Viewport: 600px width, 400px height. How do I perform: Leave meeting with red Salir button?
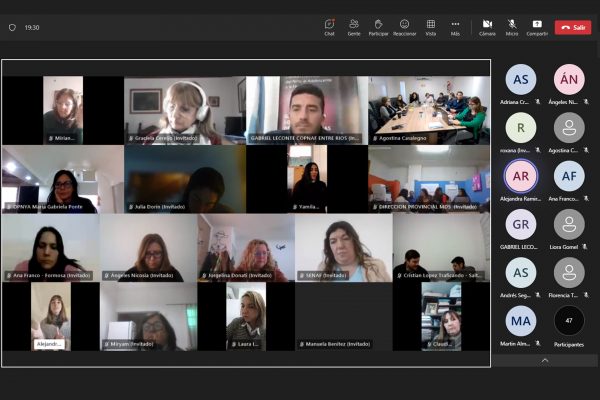pyautogui.click(x=574, y=27)
